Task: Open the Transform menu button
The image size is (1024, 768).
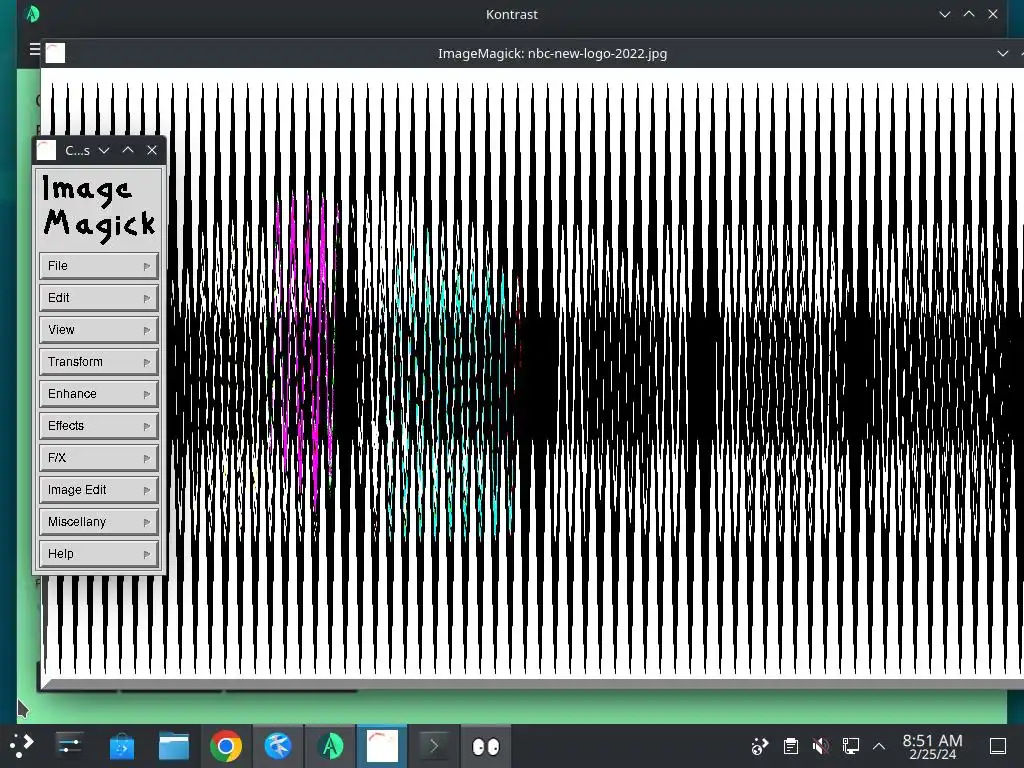Action: tap(99, 362)
